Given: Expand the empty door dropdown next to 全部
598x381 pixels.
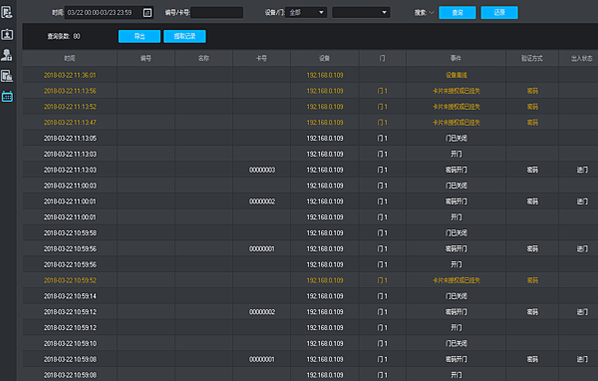Looking at the screenshot, I should 361,13.
